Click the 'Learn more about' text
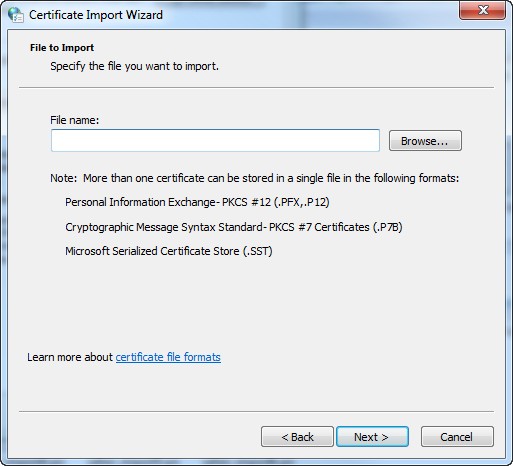 pos(70,357)
